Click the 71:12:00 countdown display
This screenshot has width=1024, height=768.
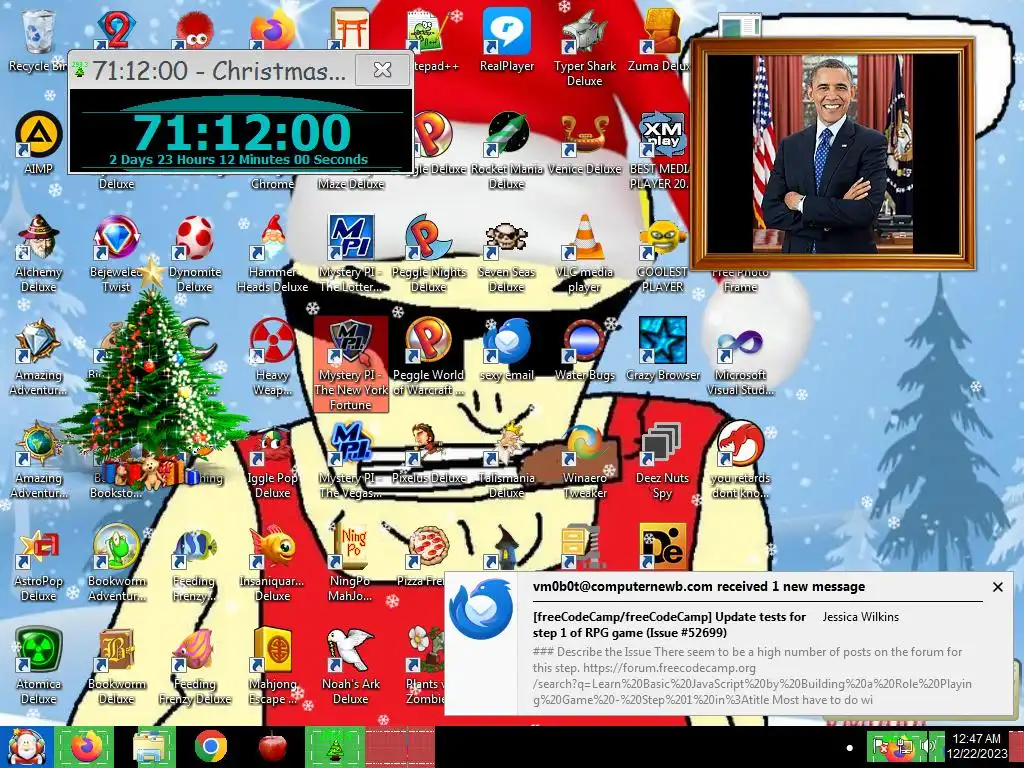click(242, 133)
